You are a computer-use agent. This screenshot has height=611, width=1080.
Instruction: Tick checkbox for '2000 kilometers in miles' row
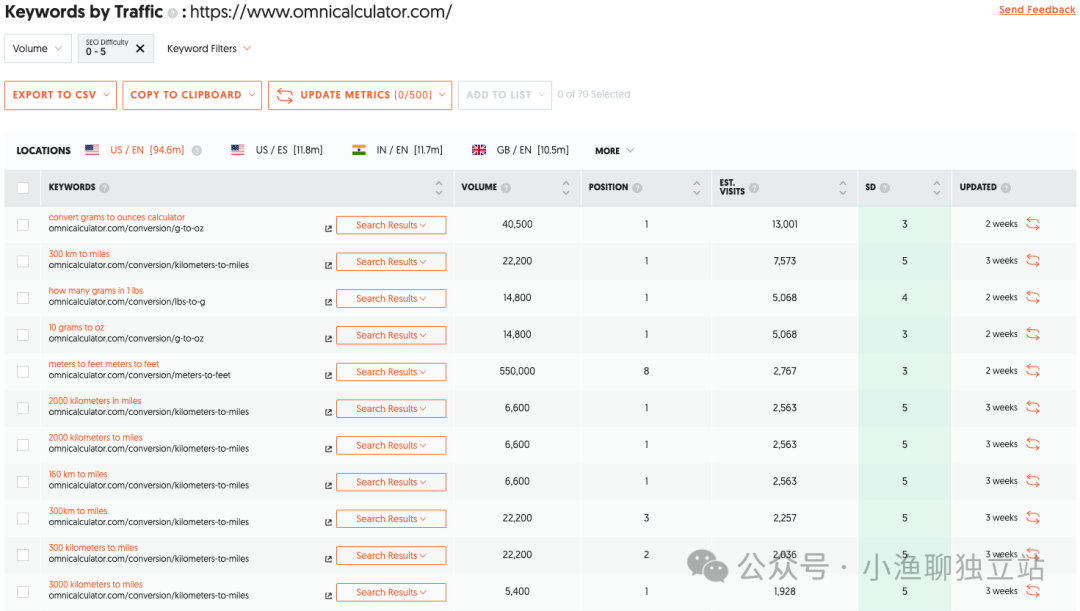[23, 408]
